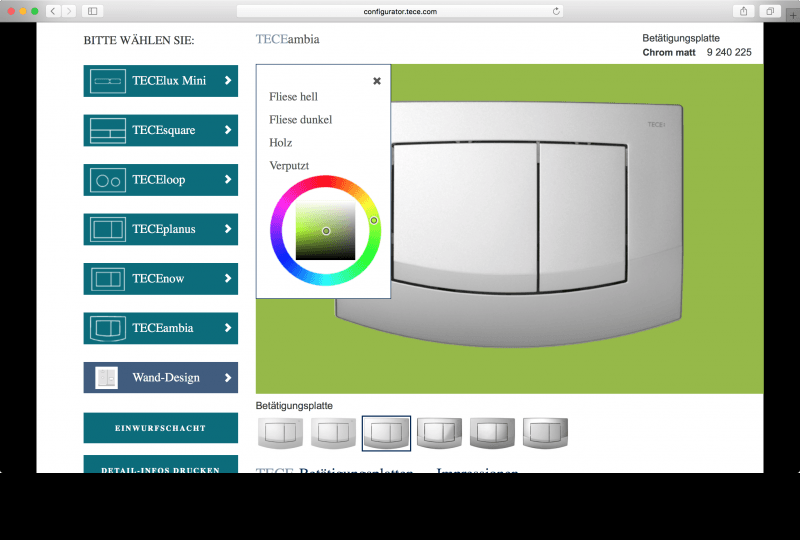Select the TECElux Mini plate option
The height and width of the screenshot is (540, 800).
160,81
